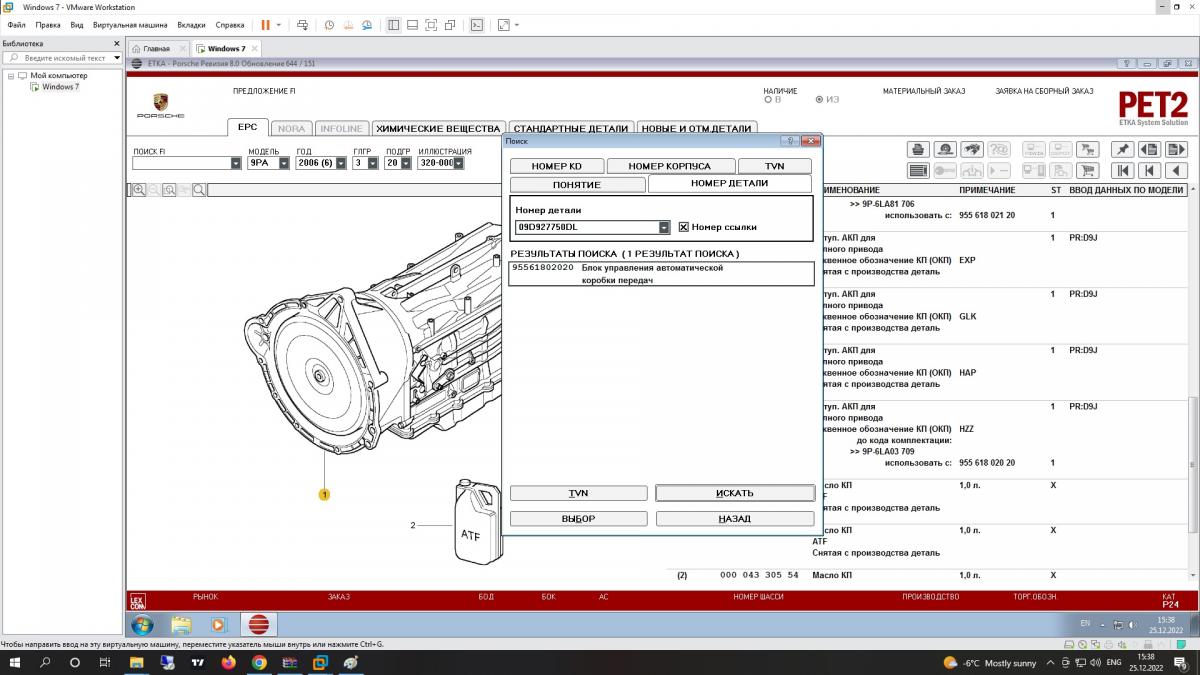This screenshot has height=675, width=1200.
Task: Select the 'ИЗ' availability radio button
Action: (820, 100)
